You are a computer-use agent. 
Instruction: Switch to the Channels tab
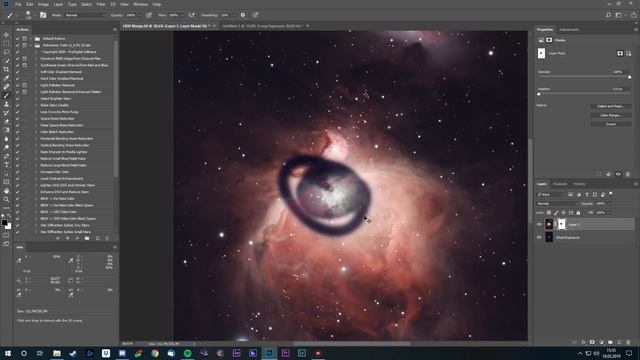click(x=560, y=184)
